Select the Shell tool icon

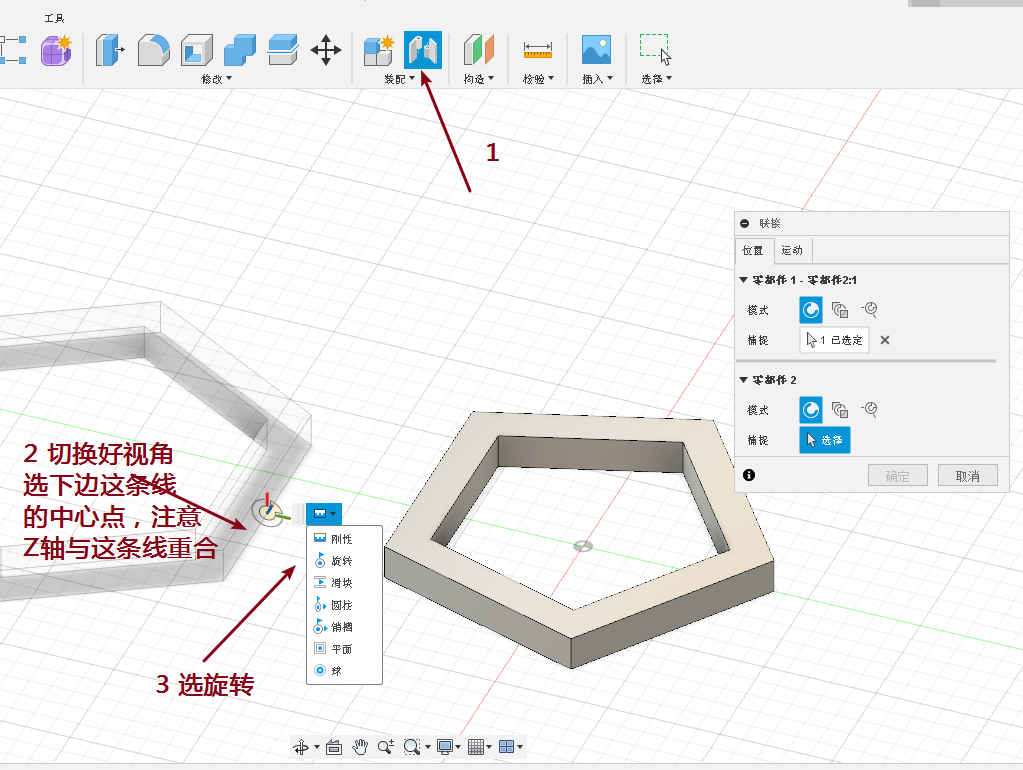tap(196, 50)
